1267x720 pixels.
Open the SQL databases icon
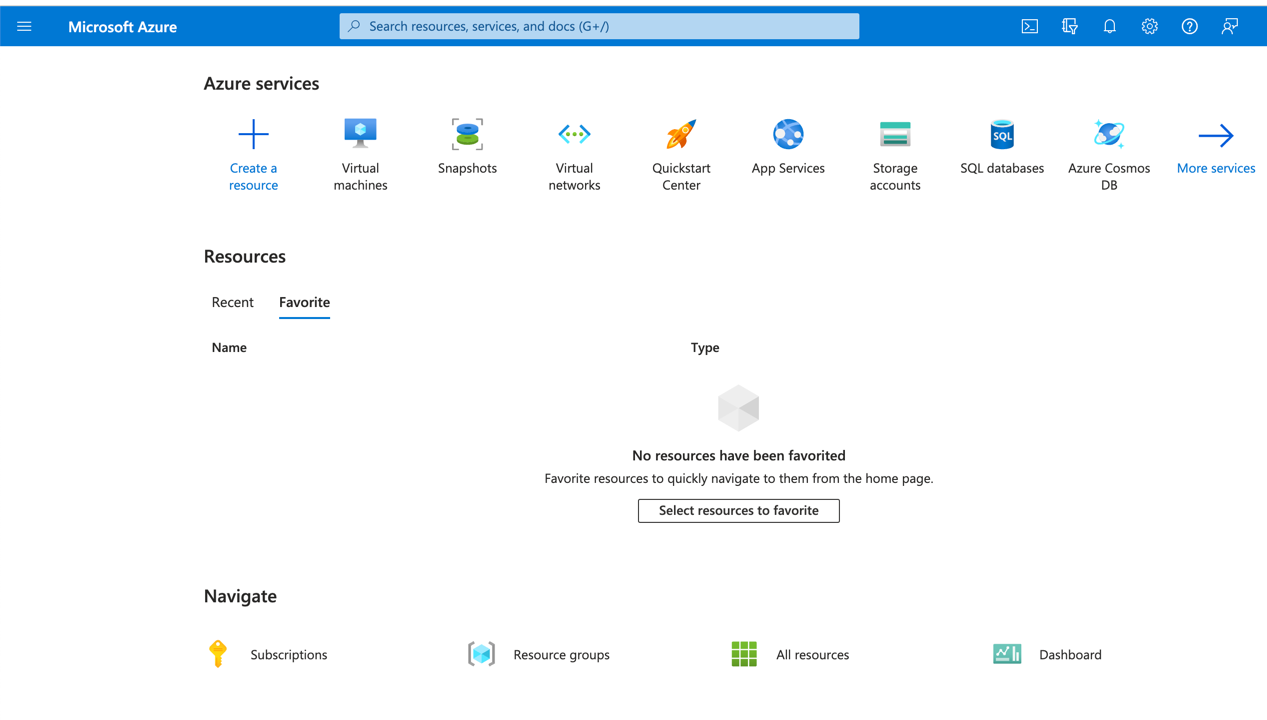click(x=1002, y=134)
